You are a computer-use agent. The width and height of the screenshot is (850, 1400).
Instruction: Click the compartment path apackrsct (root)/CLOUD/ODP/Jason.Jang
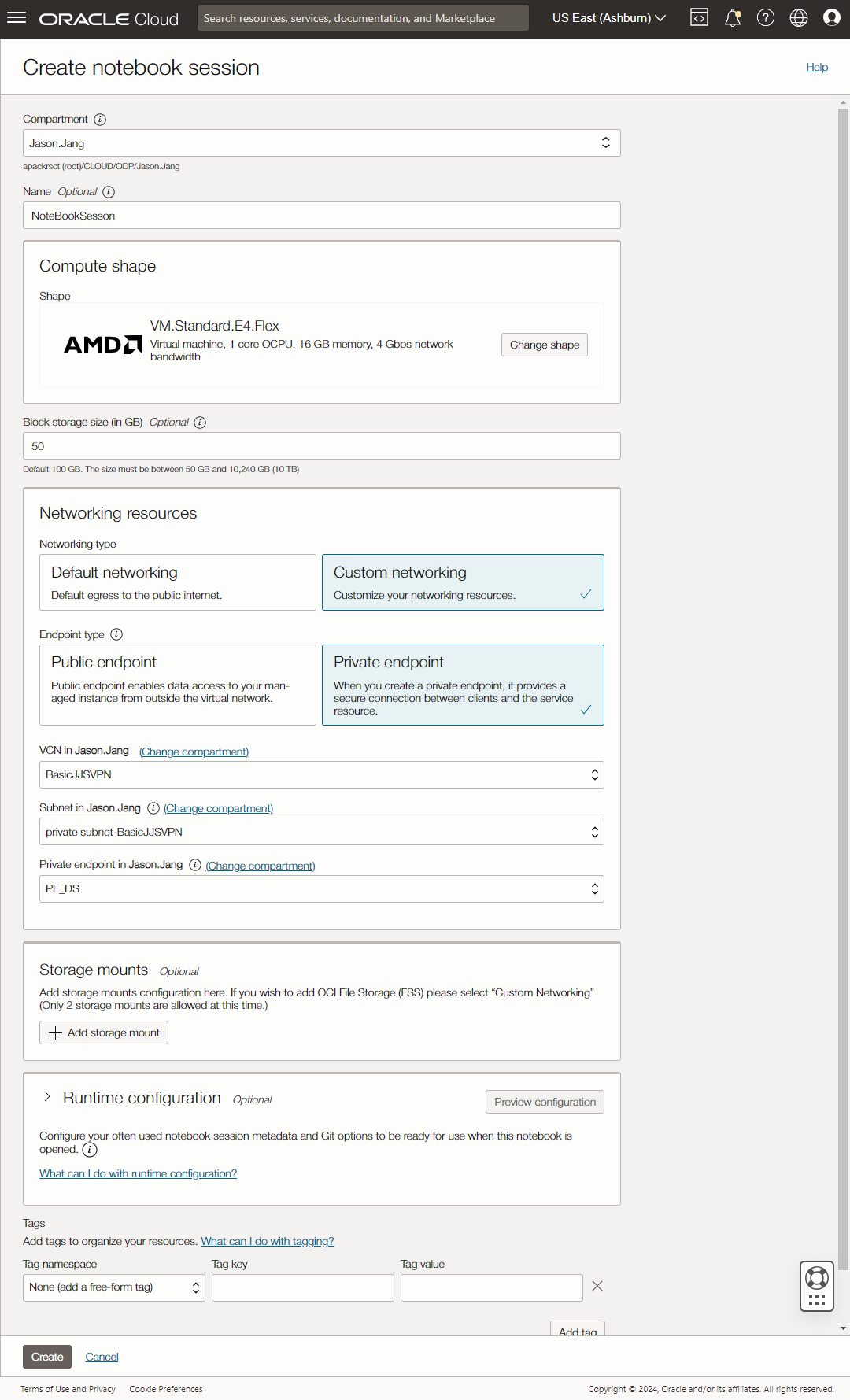[x=102, y=166]
